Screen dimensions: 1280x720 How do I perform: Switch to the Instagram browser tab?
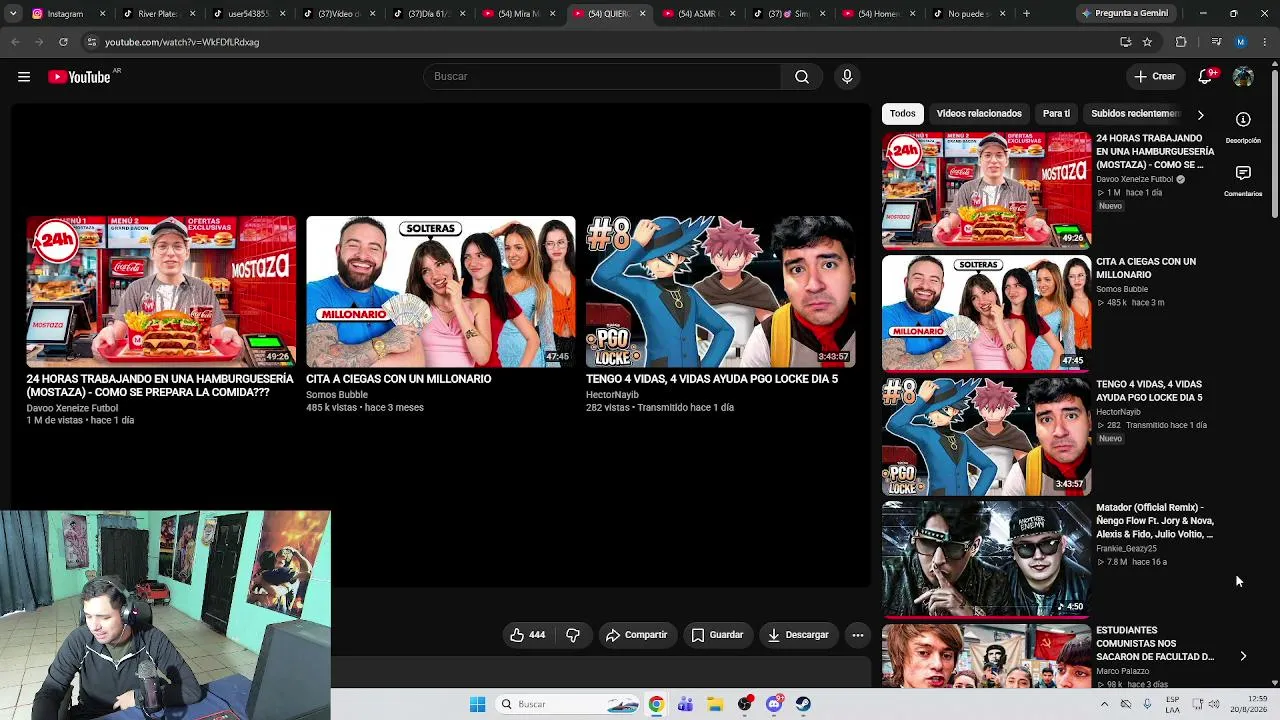point(67,14)
